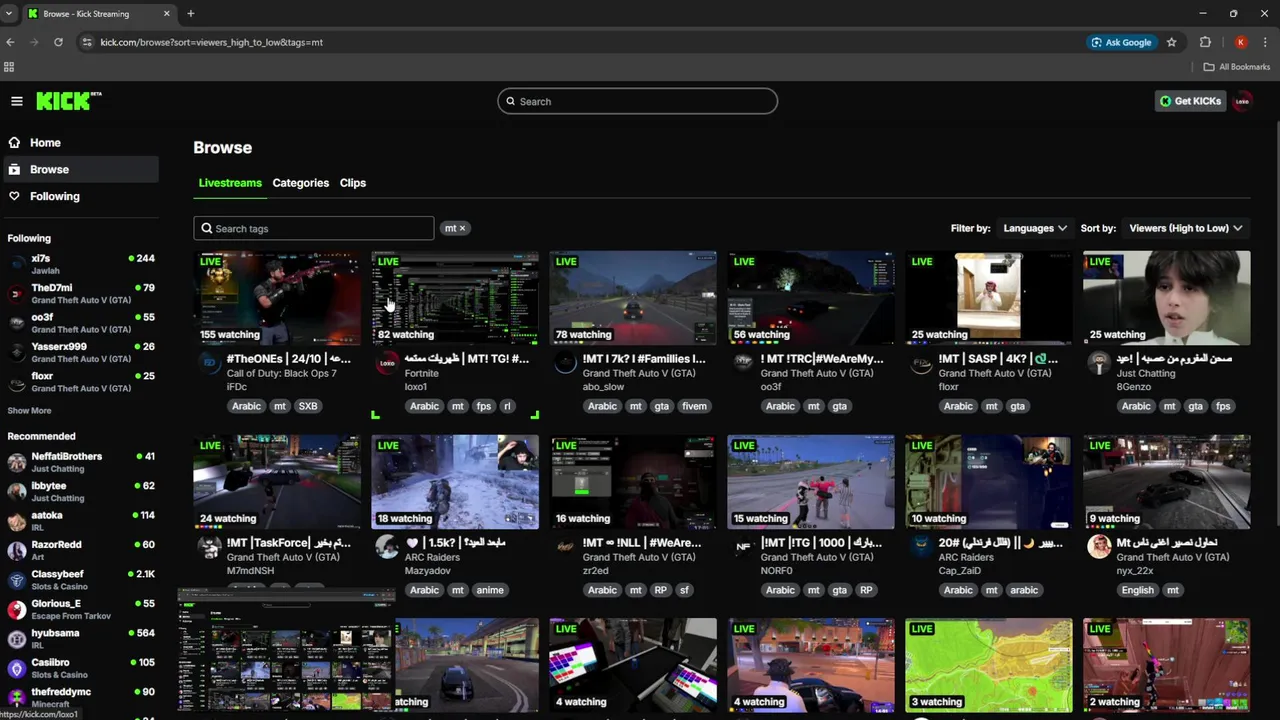This screenshot has width=1280, height=720.
Task: Open Chrome profile K avatar
Action: tap(1240, 42)
